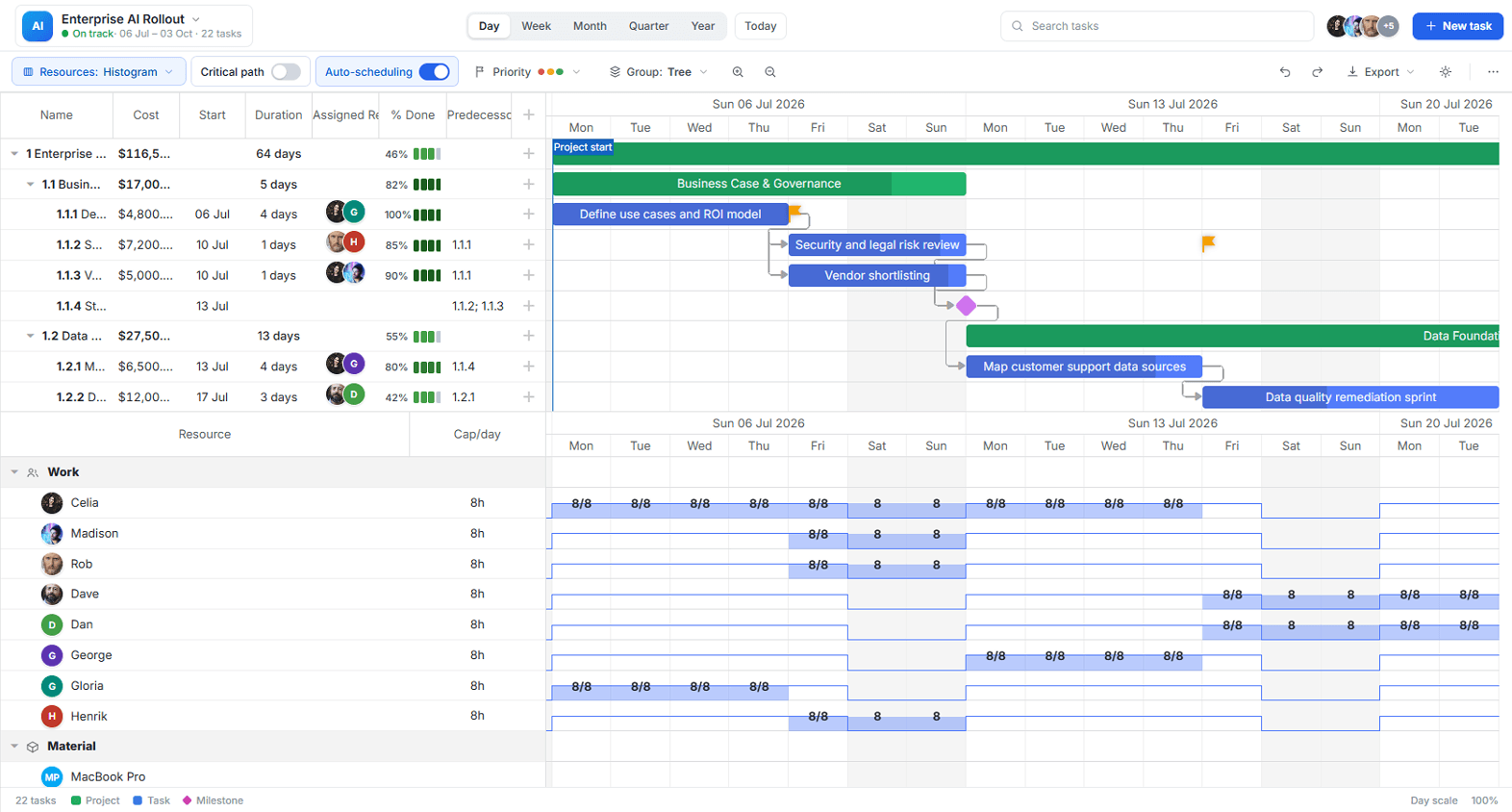Add a task under 1.2.2 row
The image size is (1512, 812).
pos(528,396)
